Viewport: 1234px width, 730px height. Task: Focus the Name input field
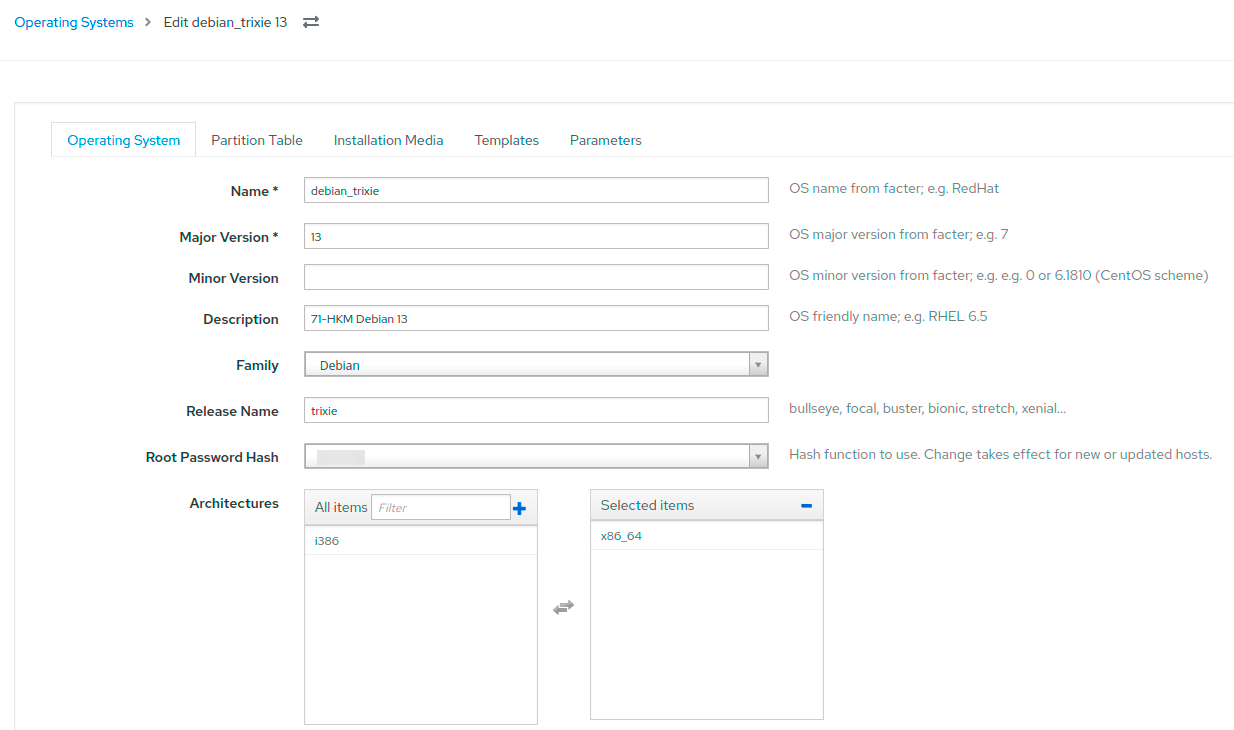[535, 191]
